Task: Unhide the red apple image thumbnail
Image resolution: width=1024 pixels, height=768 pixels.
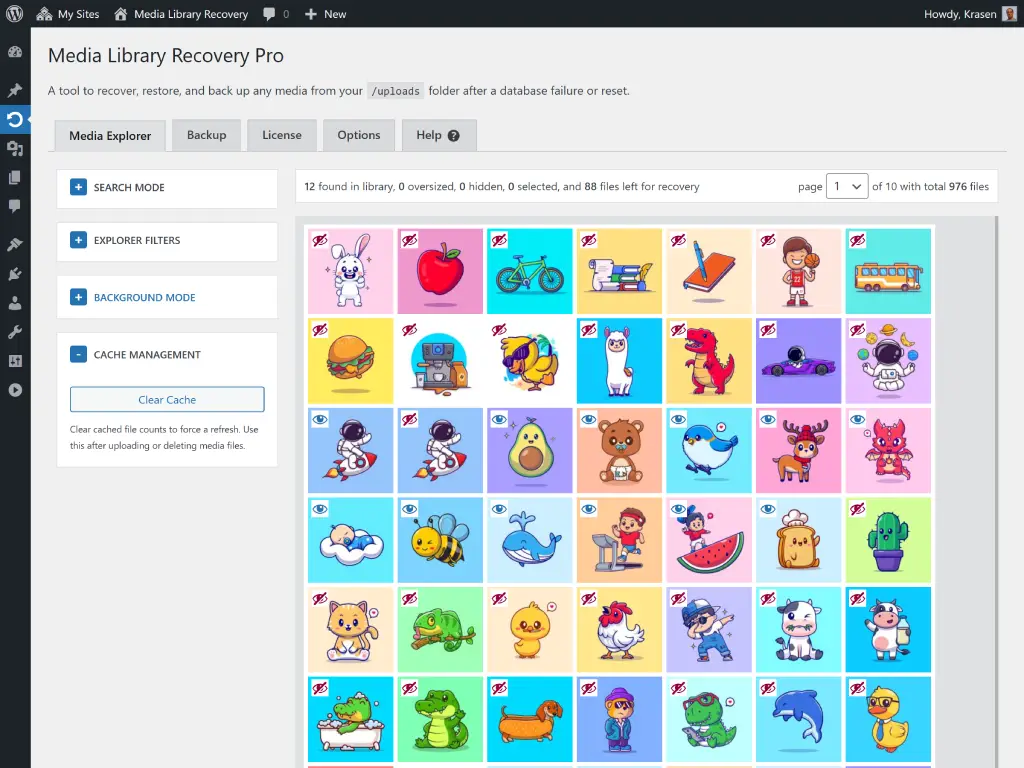Action: [x=409, y=240]
